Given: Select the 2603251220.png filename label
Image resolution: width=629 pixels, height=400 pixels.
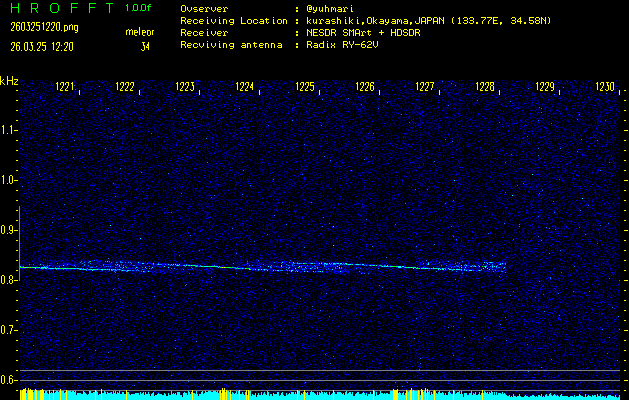Looking at the screenshot, I should 39,28.
